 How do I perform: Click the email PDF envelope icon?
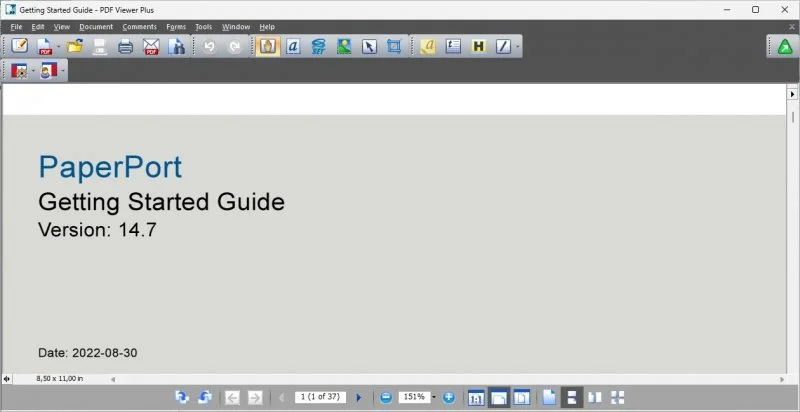coord(151,46)
